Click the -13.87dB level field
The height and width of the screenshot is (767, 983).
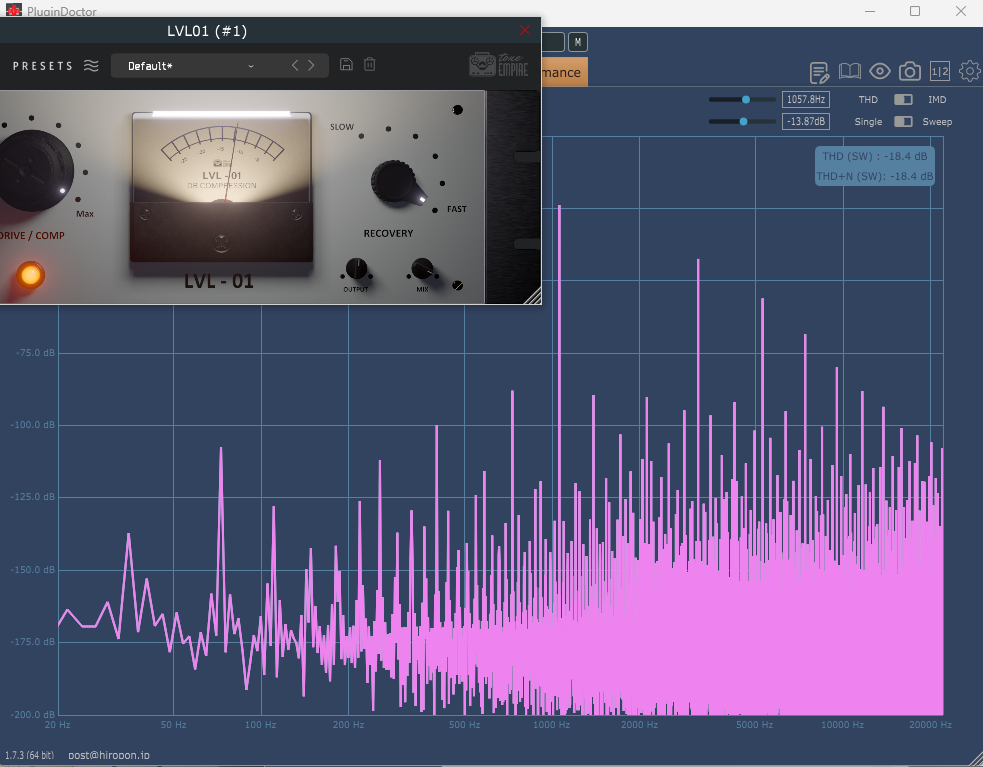pos(806,121)
